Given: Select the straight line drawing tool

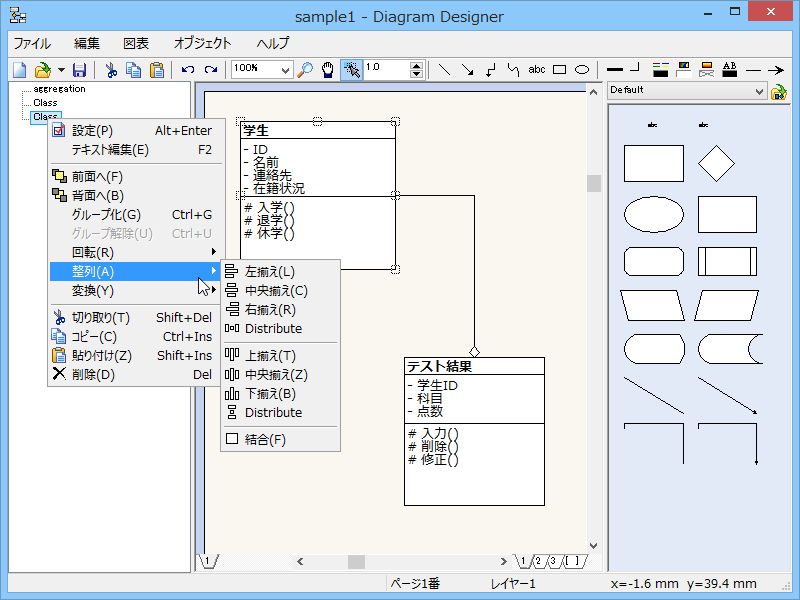Looking at the screenshot, I should (444, 70).
